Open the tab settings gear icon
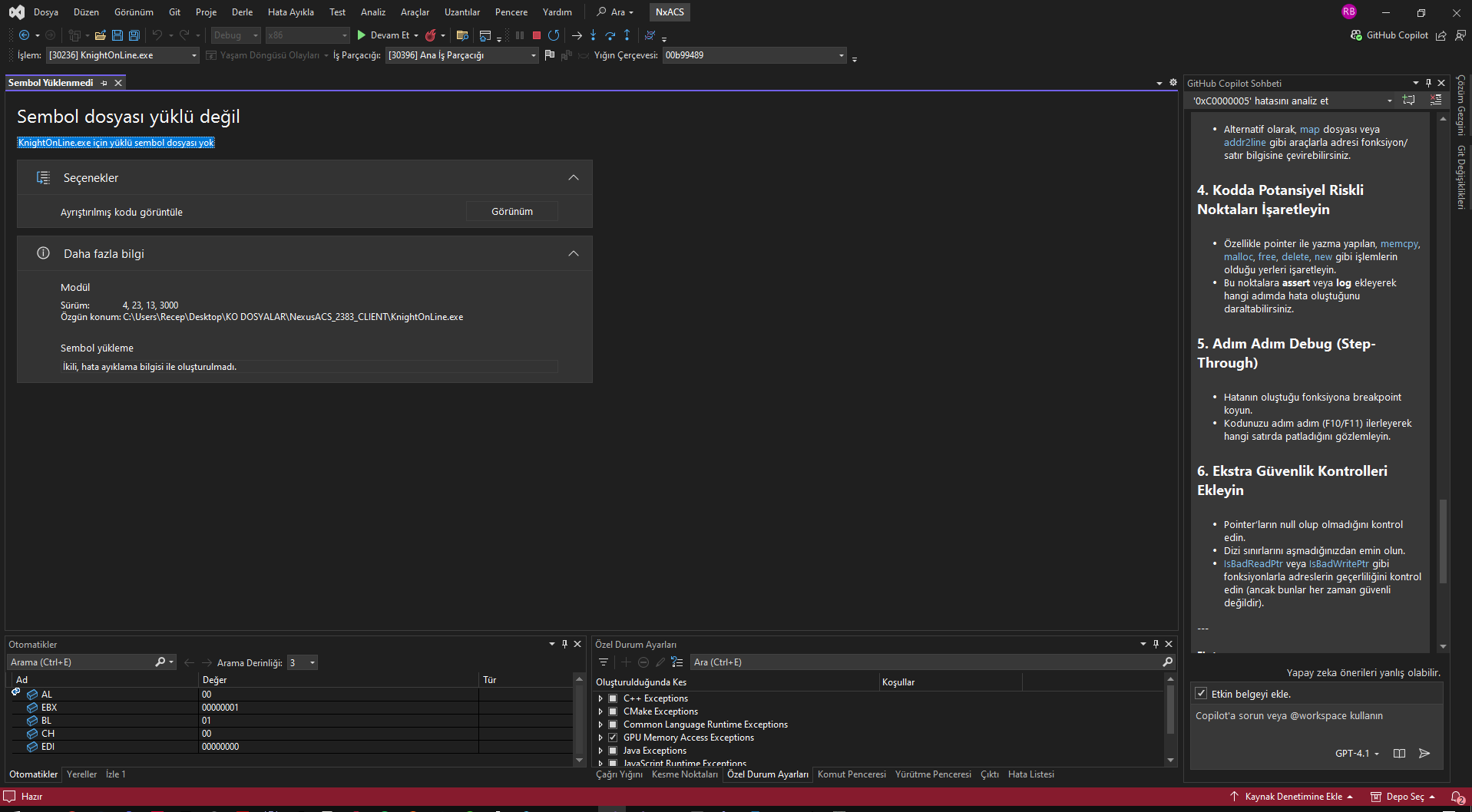The image size is (1472, 812). (1173, 83)
